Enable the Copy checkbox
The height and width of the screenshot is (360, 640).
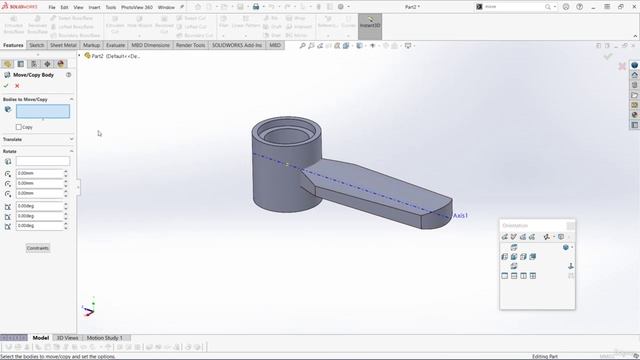(x=19, y=127)
